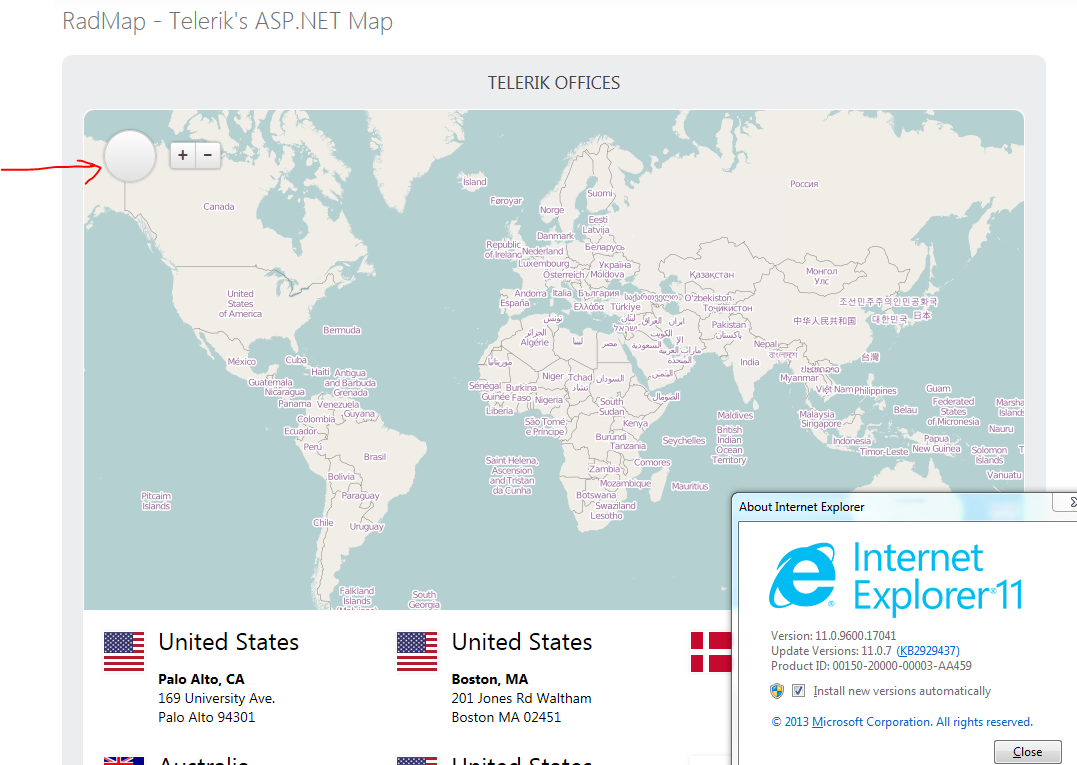This screenshot has height=765, width=1077.
Task: Click the Canada label on the map
Action: point(219,207)
